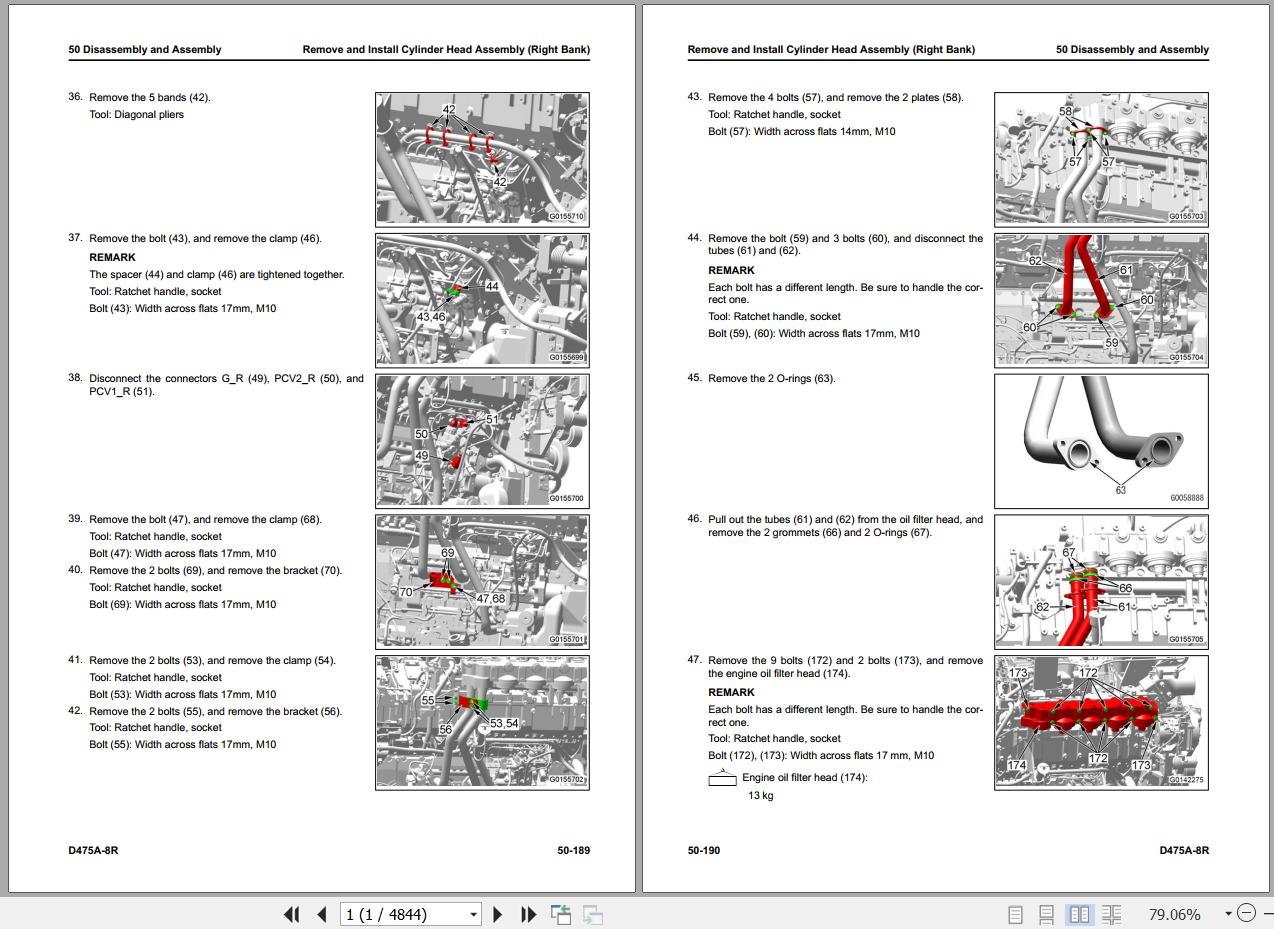1274x929 pixels.
Task: Go to the previous page
Action: 322,914
